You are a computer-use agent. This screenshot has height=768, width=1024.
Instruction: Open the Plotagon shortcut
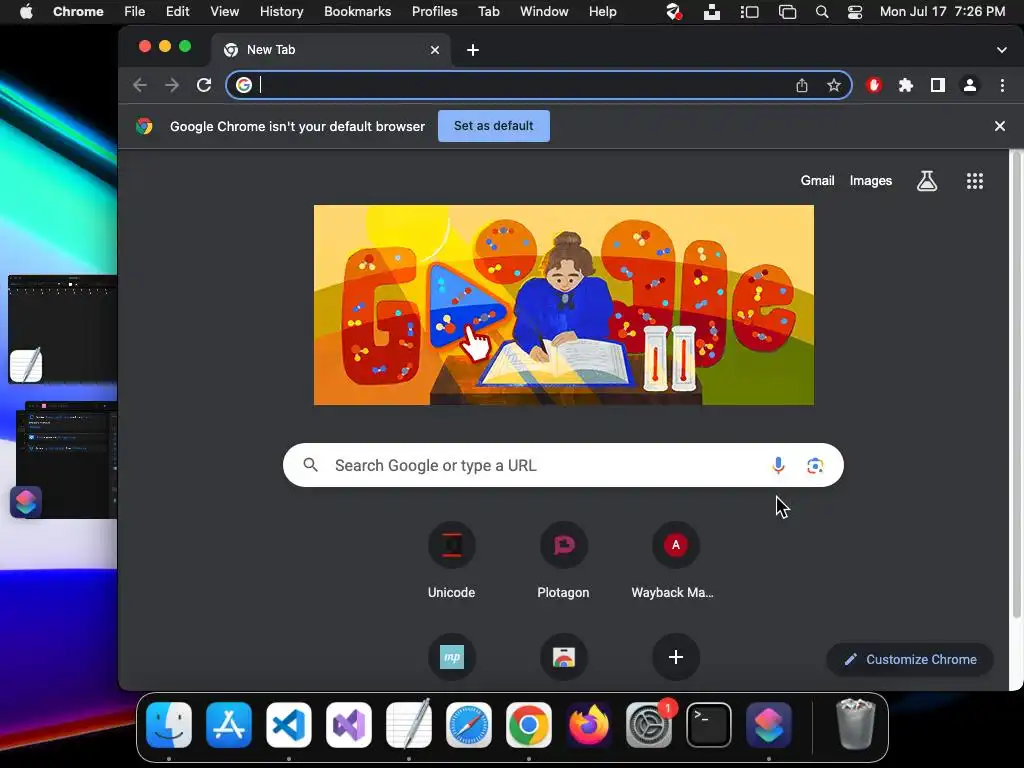pyautogui.click(x=564, y=560)
